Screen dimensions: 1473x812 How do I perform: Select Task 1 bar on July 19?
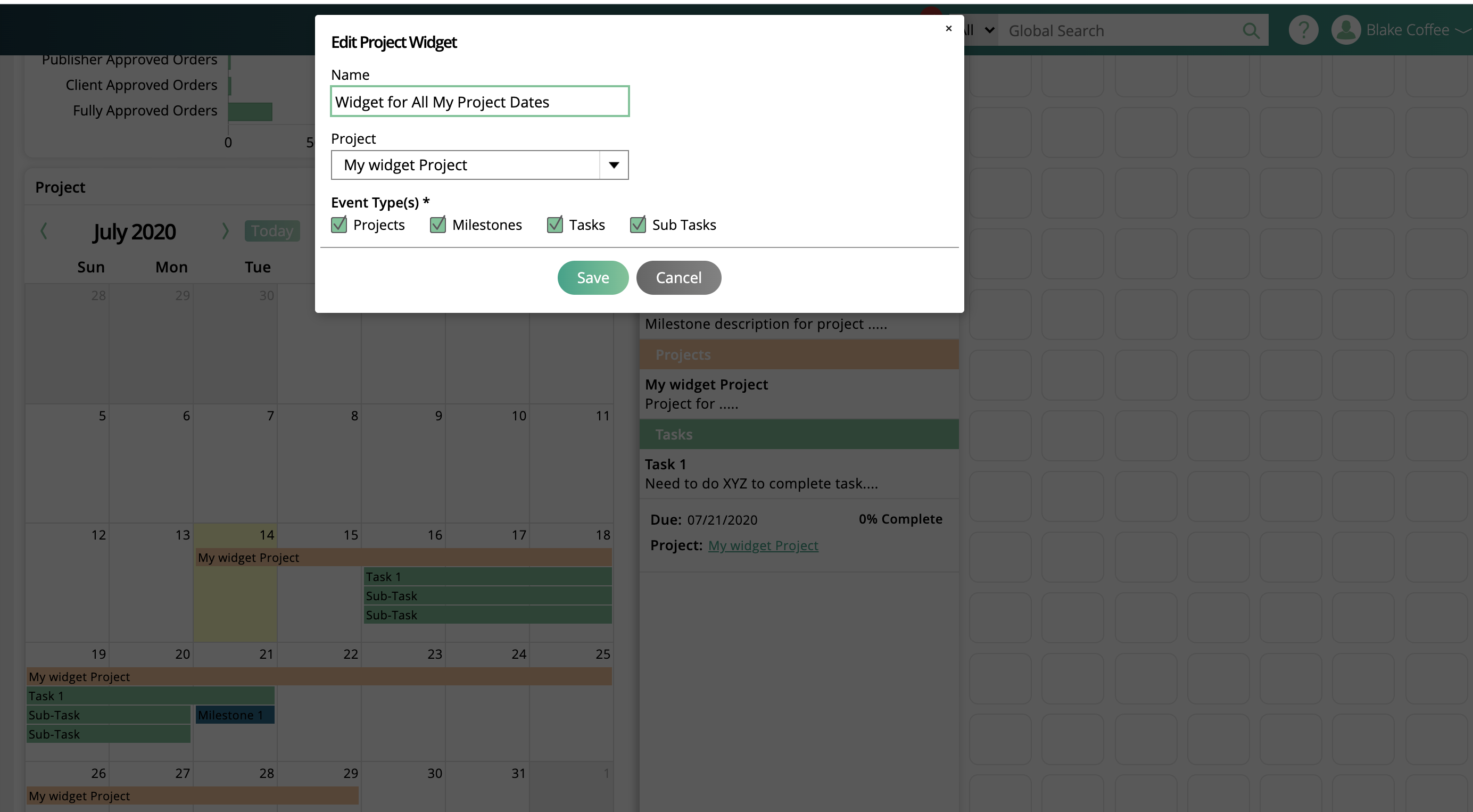(151, 696)
